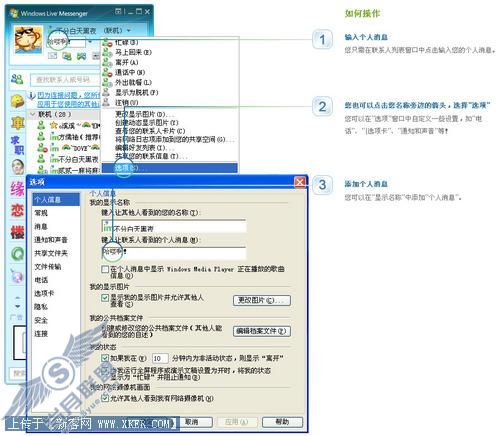Choose 选项 in the status menu
Screen dimensions: 500x436
(x=170, y=168)
